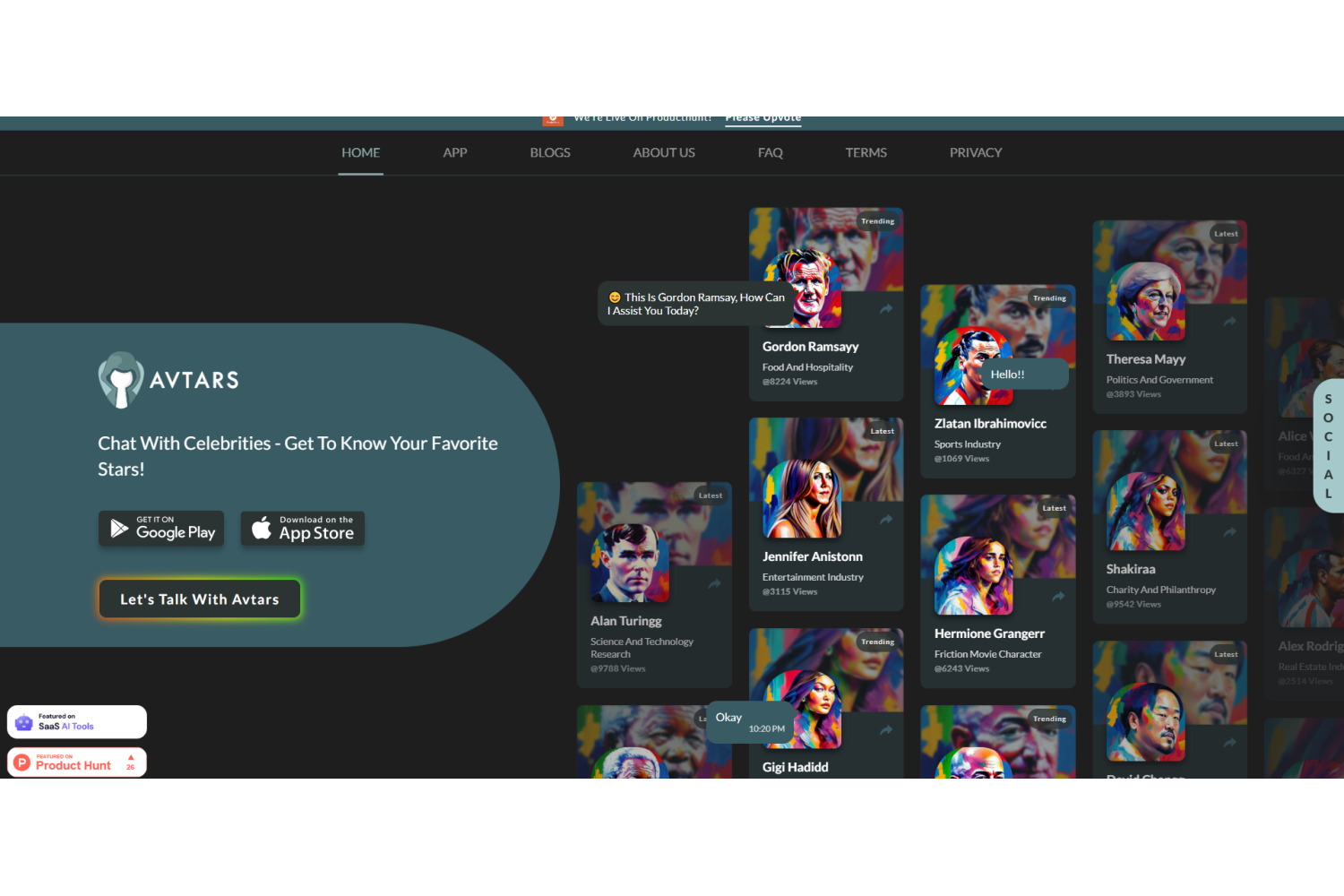Click Science And Technology Research text

(642, 648)
